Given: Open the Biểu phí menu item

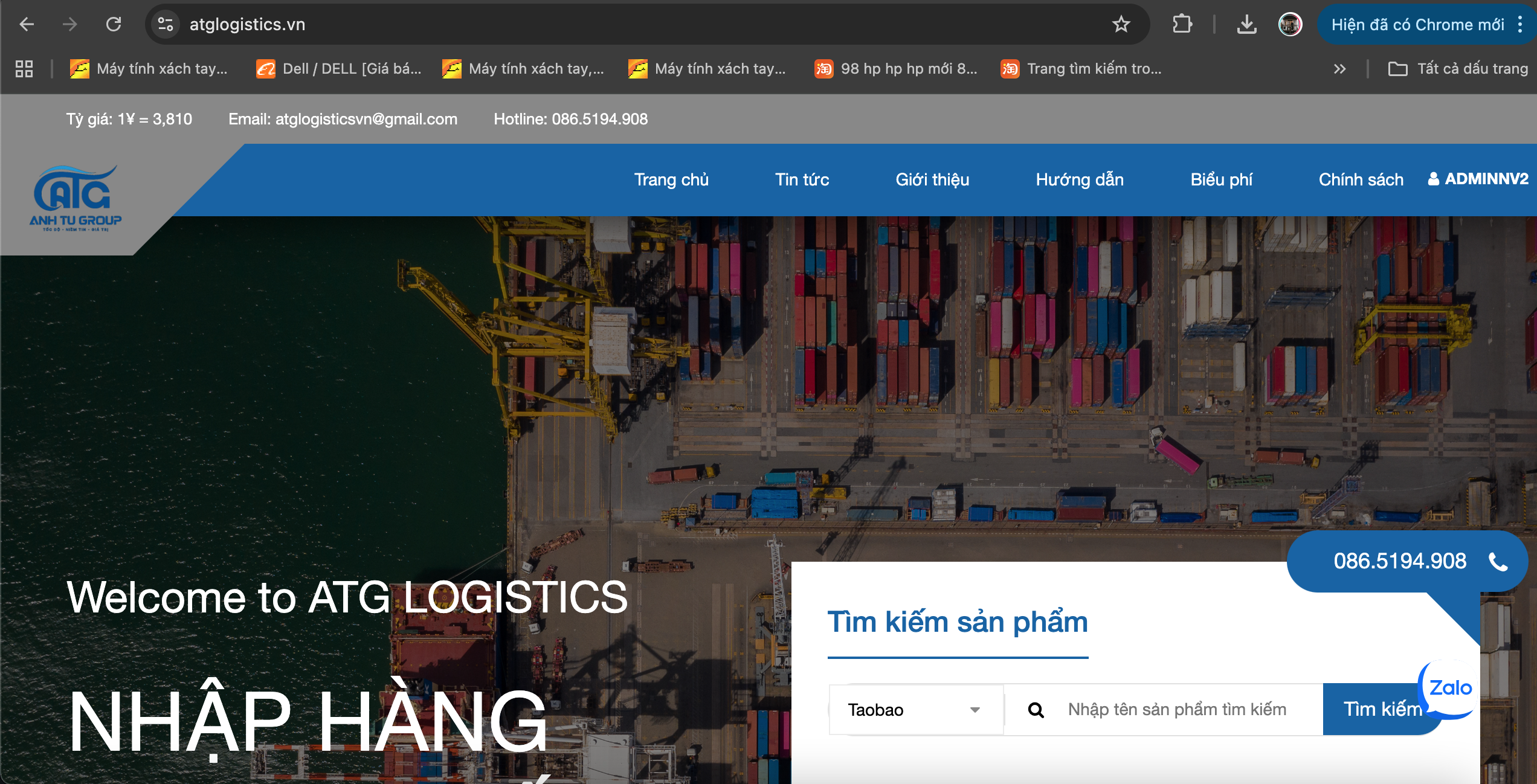Looking at the screenshot, I should 1221,179.
